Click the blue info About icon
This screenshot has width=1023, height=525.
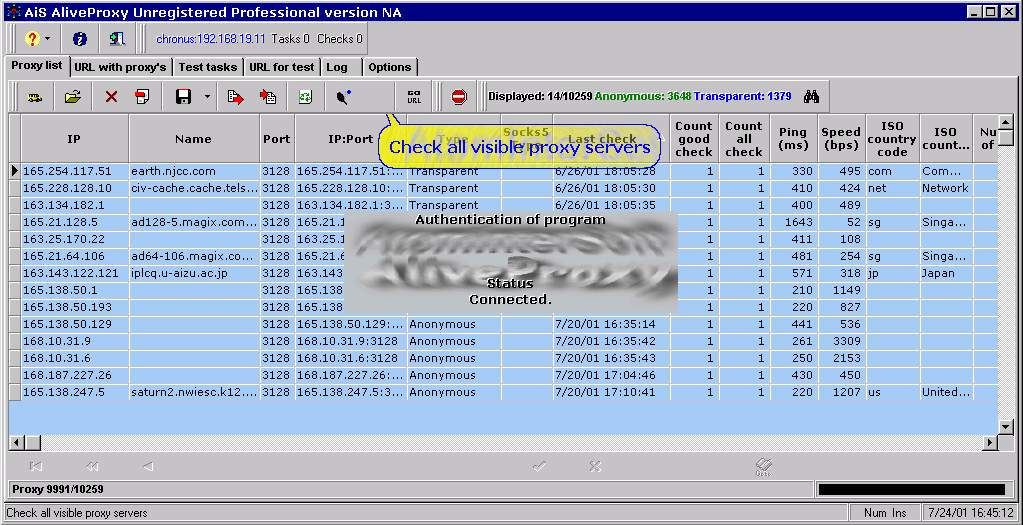click(80, 39)
